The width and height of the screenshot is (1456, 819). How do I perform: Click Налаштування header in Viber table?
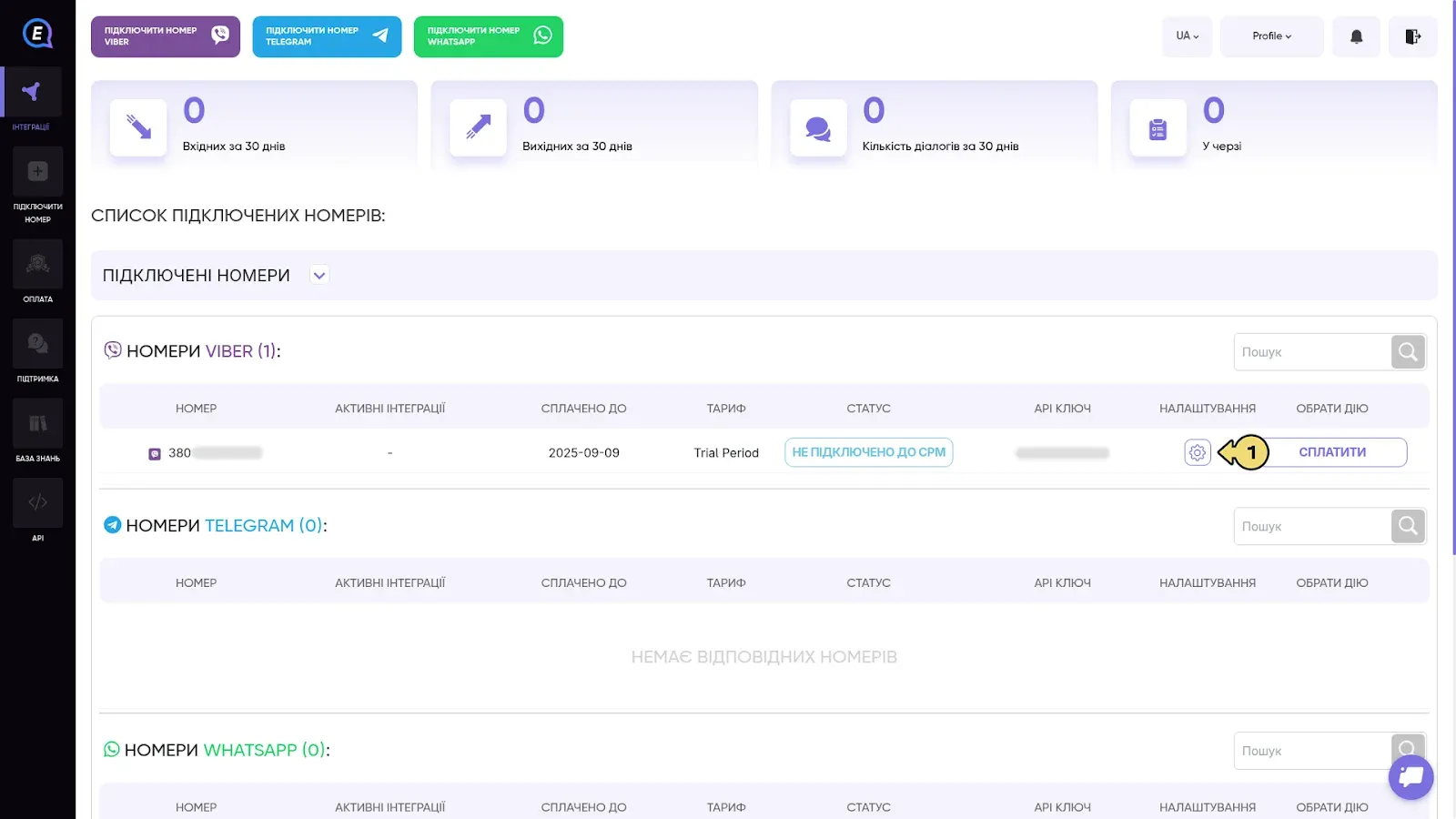point(1208,409)
